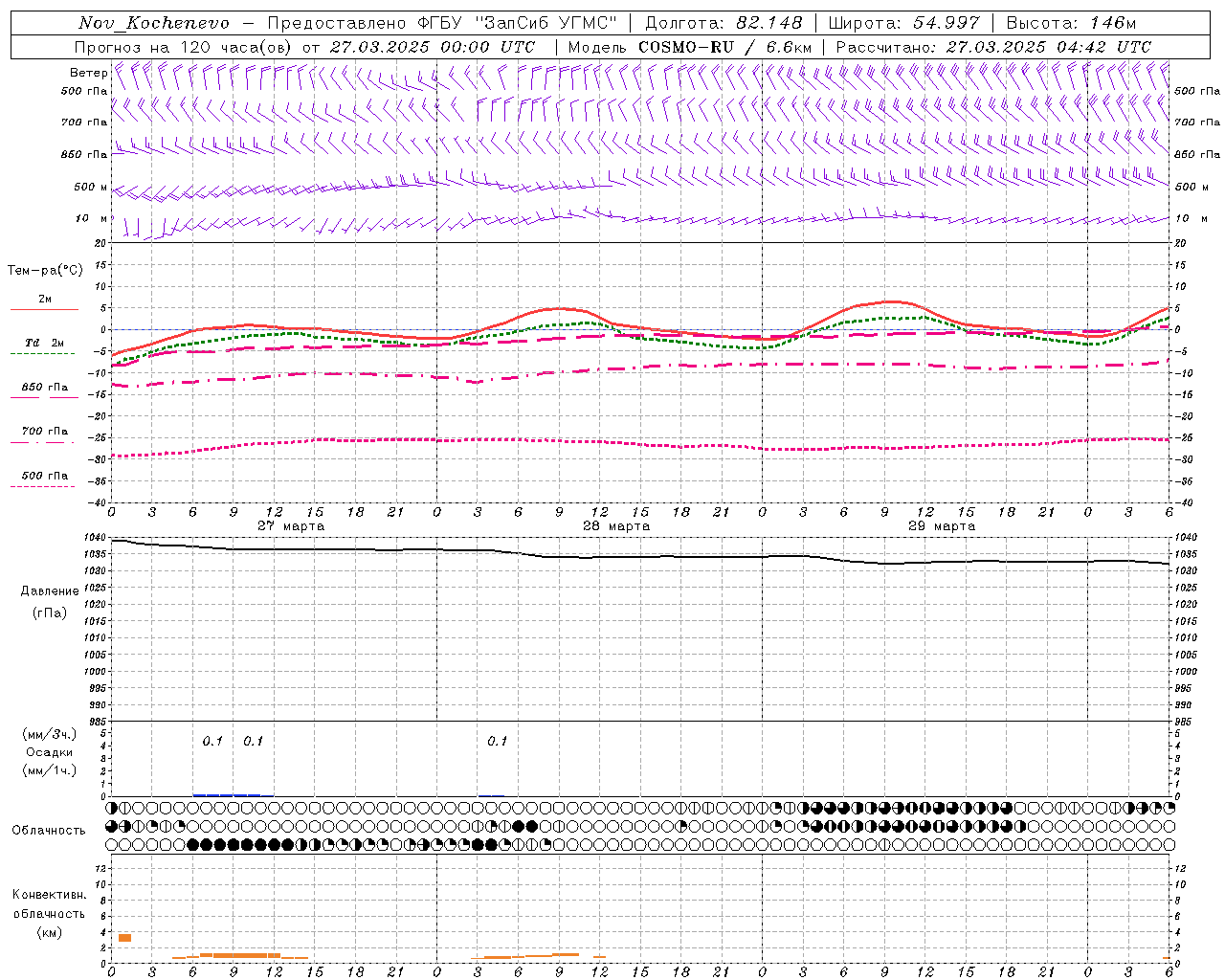Click the Nov_Kochenevo station name in header
This screenshot has height=980, width=1225.
click(153, 23)
